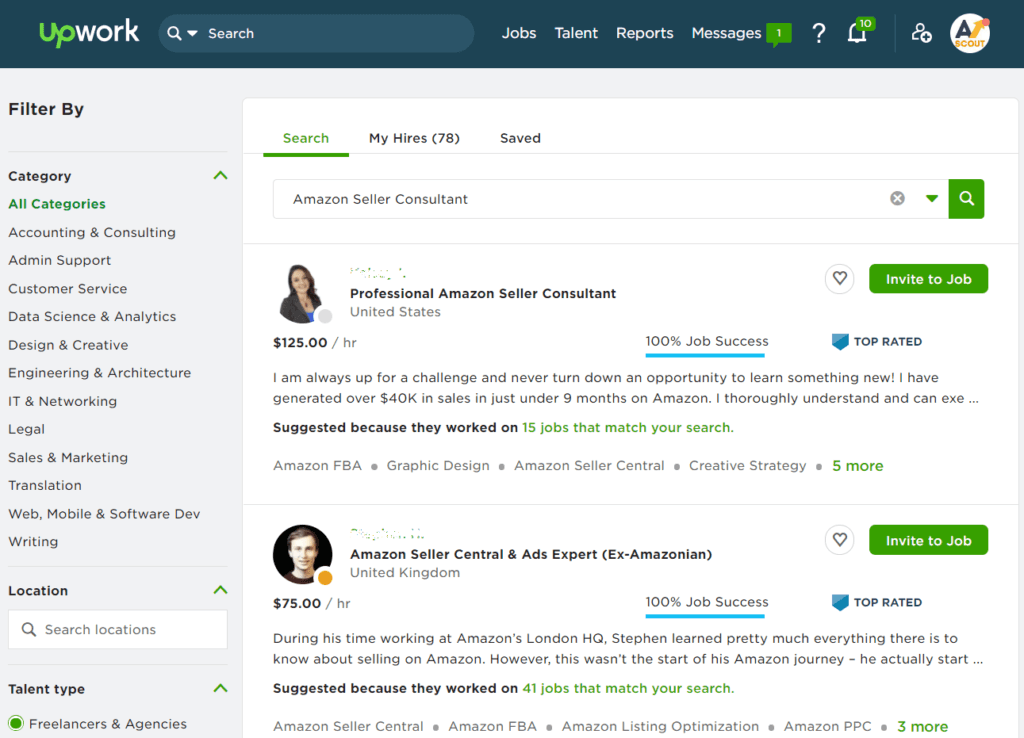
Task: Open the Jobs menu
Action: coord(519,33)
